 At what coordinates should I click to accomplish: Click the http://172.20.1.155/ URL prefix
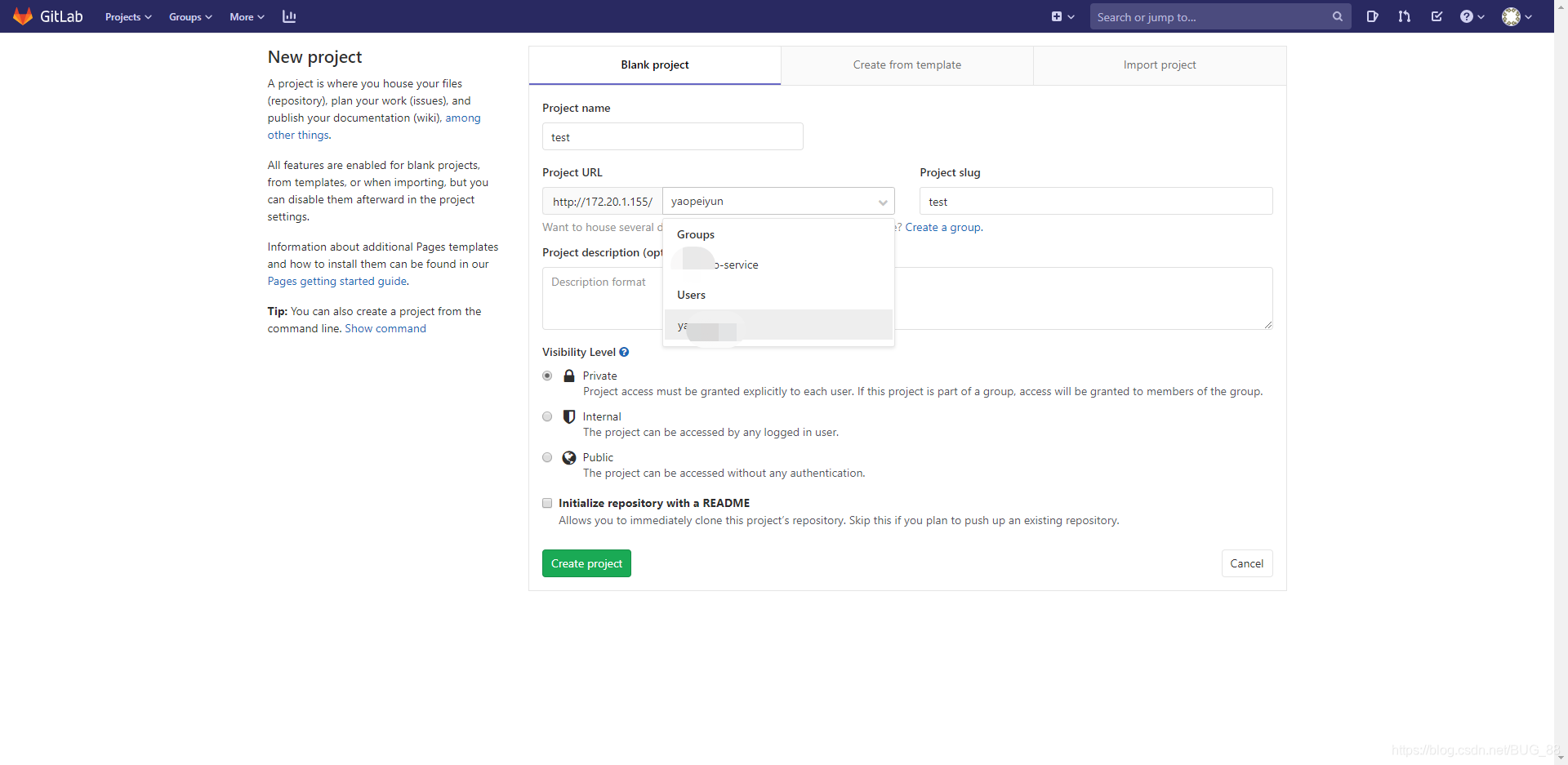(x=603, y=201)
